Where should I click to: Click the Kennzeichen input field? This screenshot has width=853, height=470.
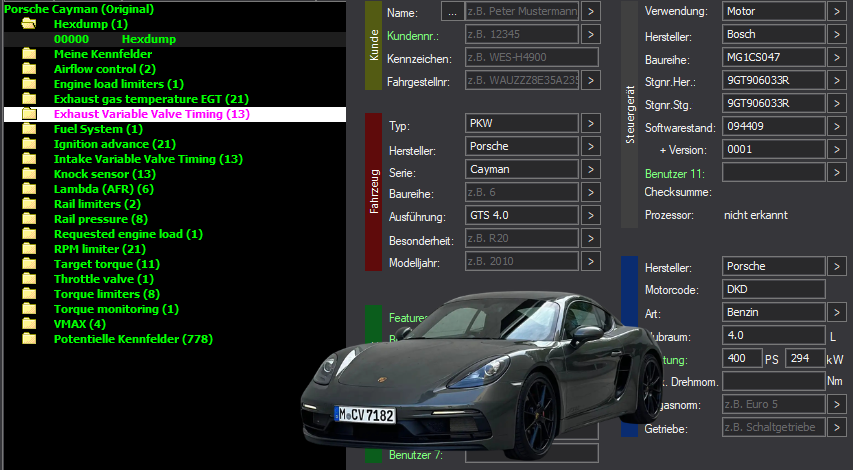pyautogui.click(x=531, y=57)
